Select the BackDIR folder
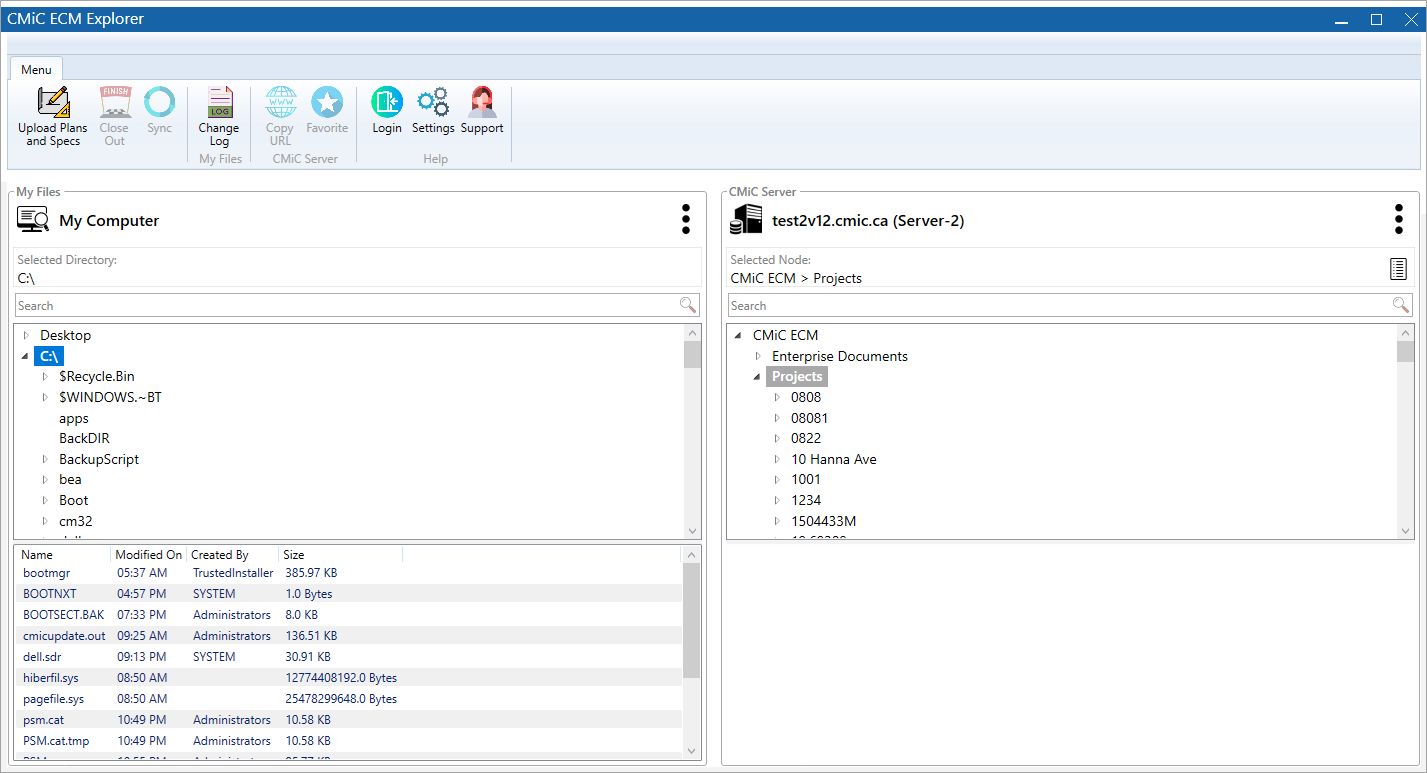 point(84,438)
